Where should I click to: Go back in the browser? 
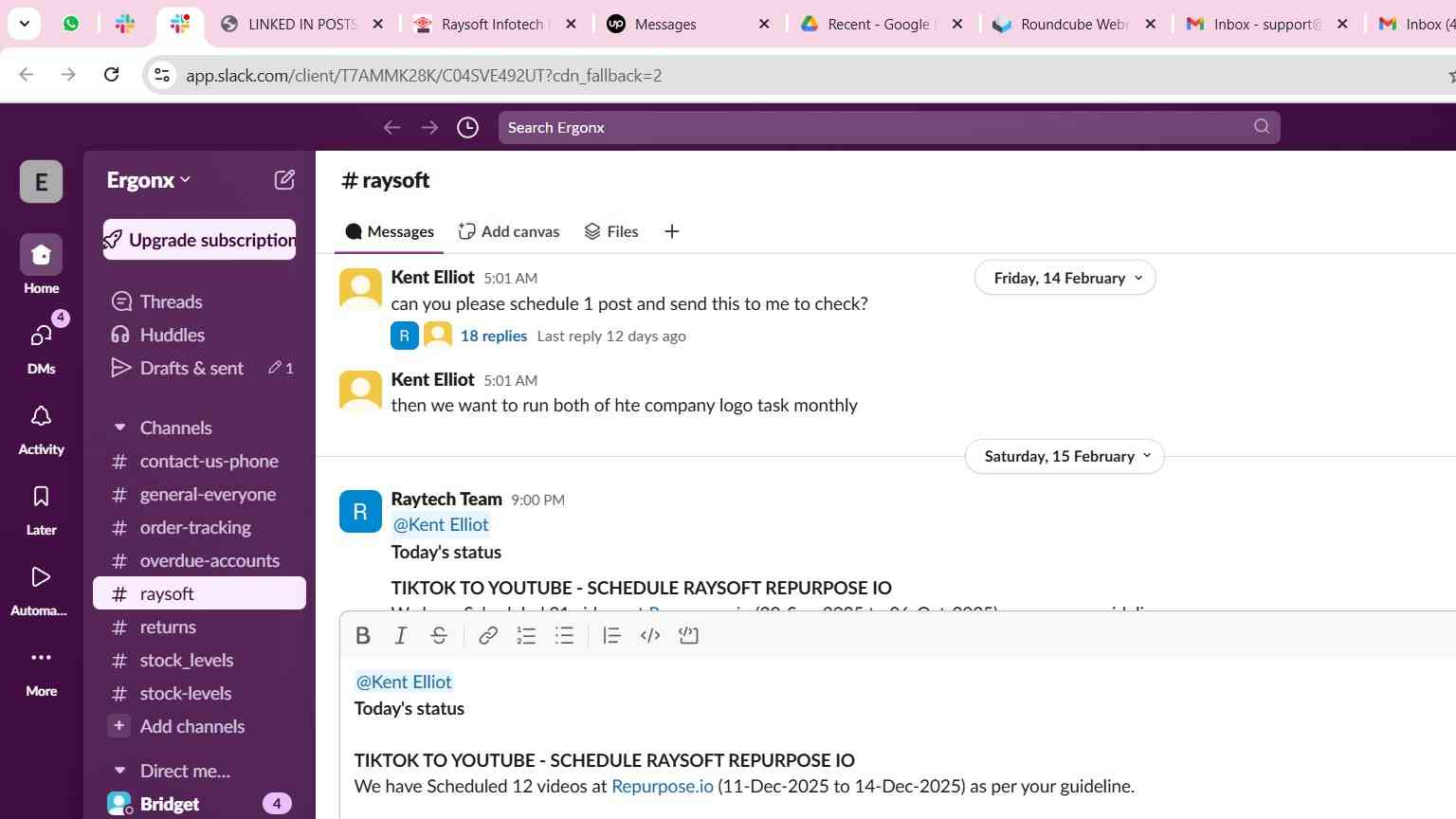(x=27, y=75)
